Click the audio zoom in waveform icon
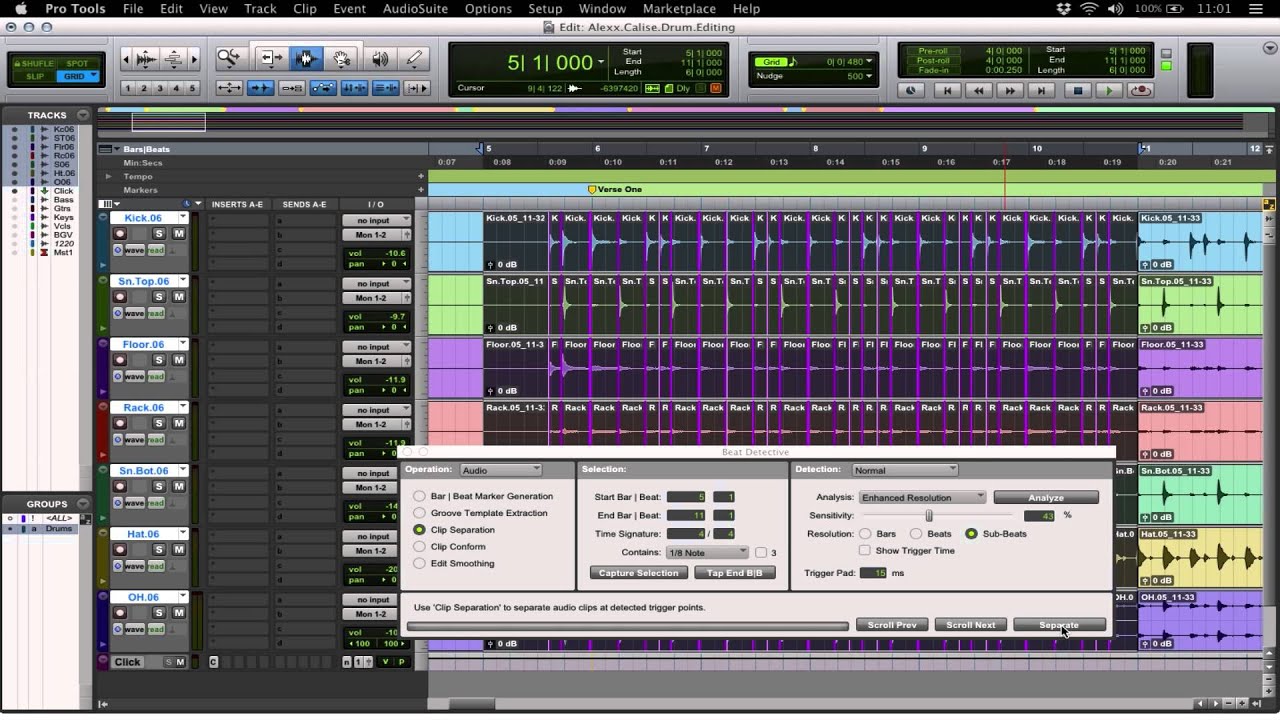This screenshot has width=1280, height=720. pos(146,59)
